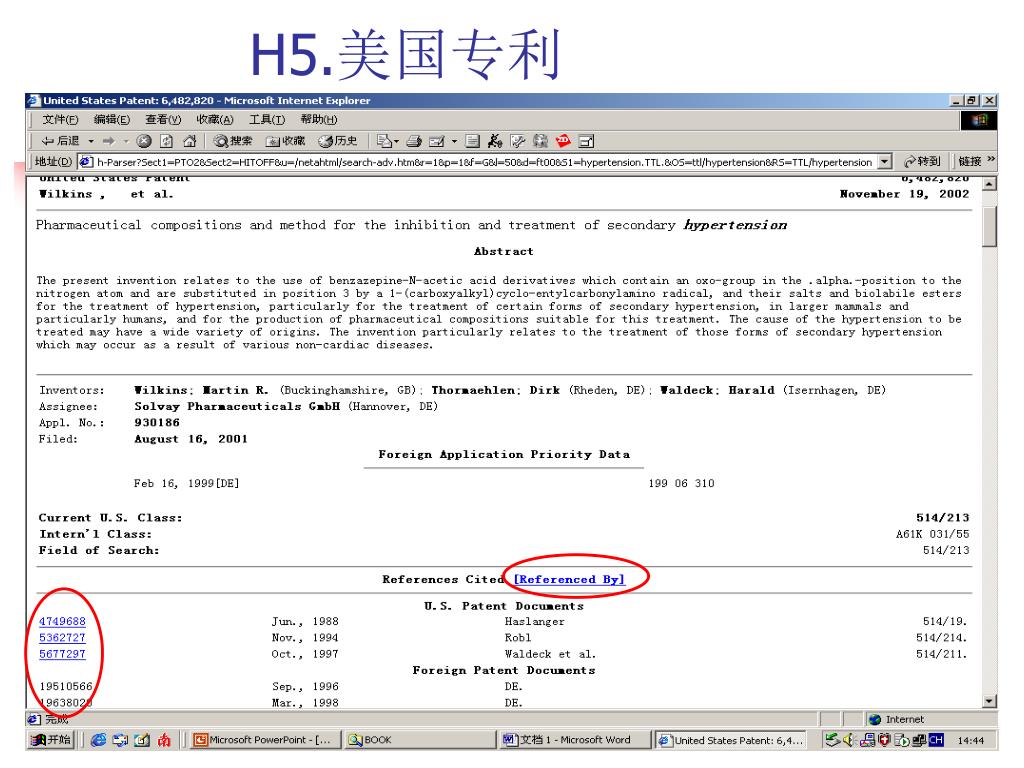Click the red shield tray icon

click(x=884, y=740)
